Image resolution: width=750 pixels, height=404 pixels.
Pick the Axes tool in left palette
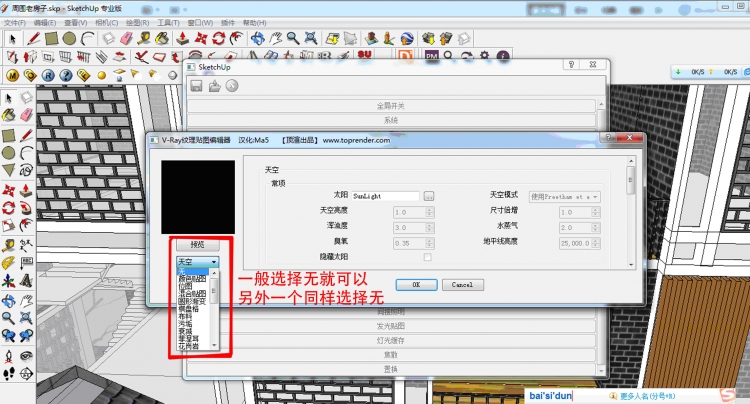(x=9, y=281)
